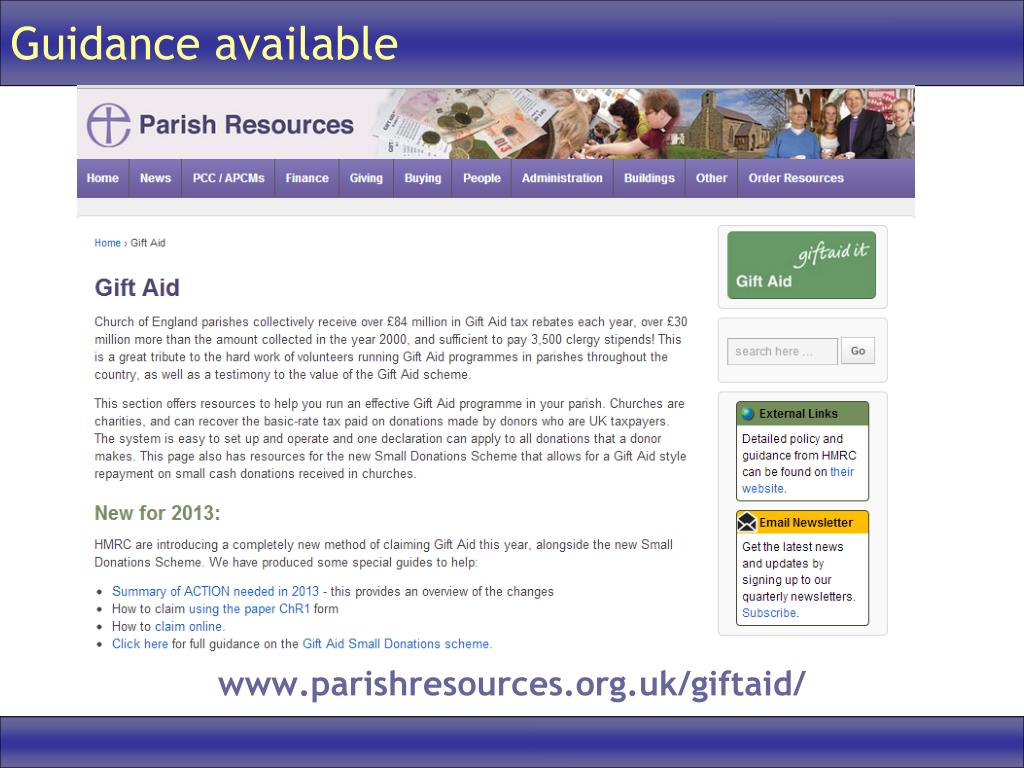Viewport: 1024px width, 768px height.
Task: Click the Go search button
Action: coord(857,351)
